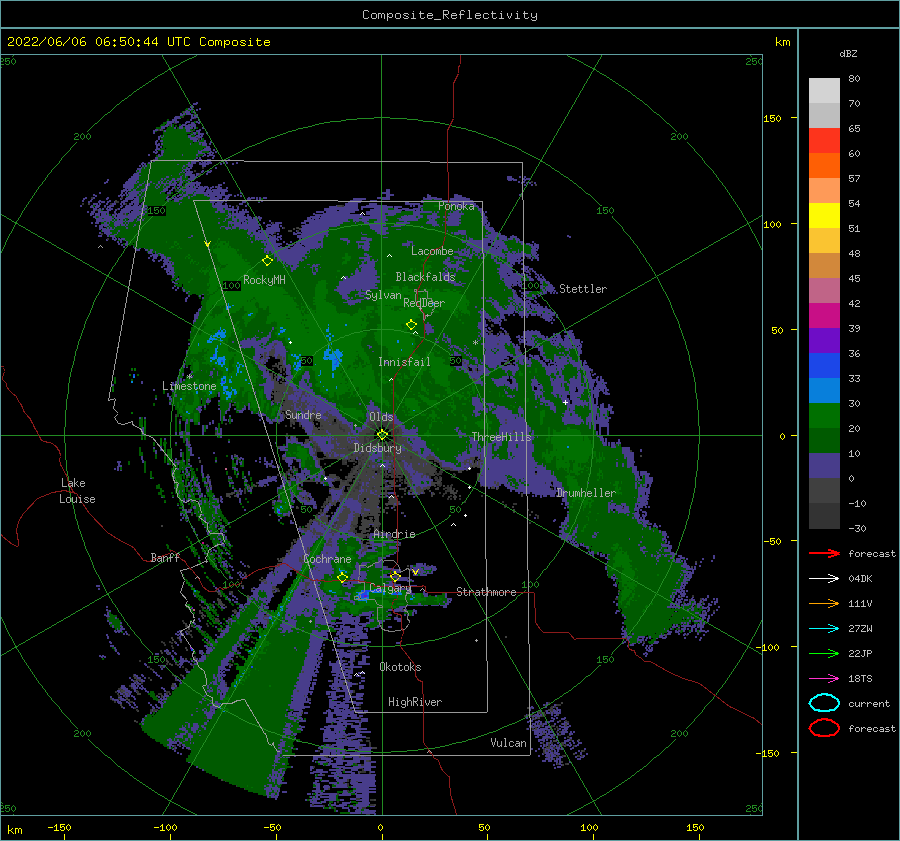
Task: Pick the slate purple 0–10 dBZ swatch
Action: 824,466
